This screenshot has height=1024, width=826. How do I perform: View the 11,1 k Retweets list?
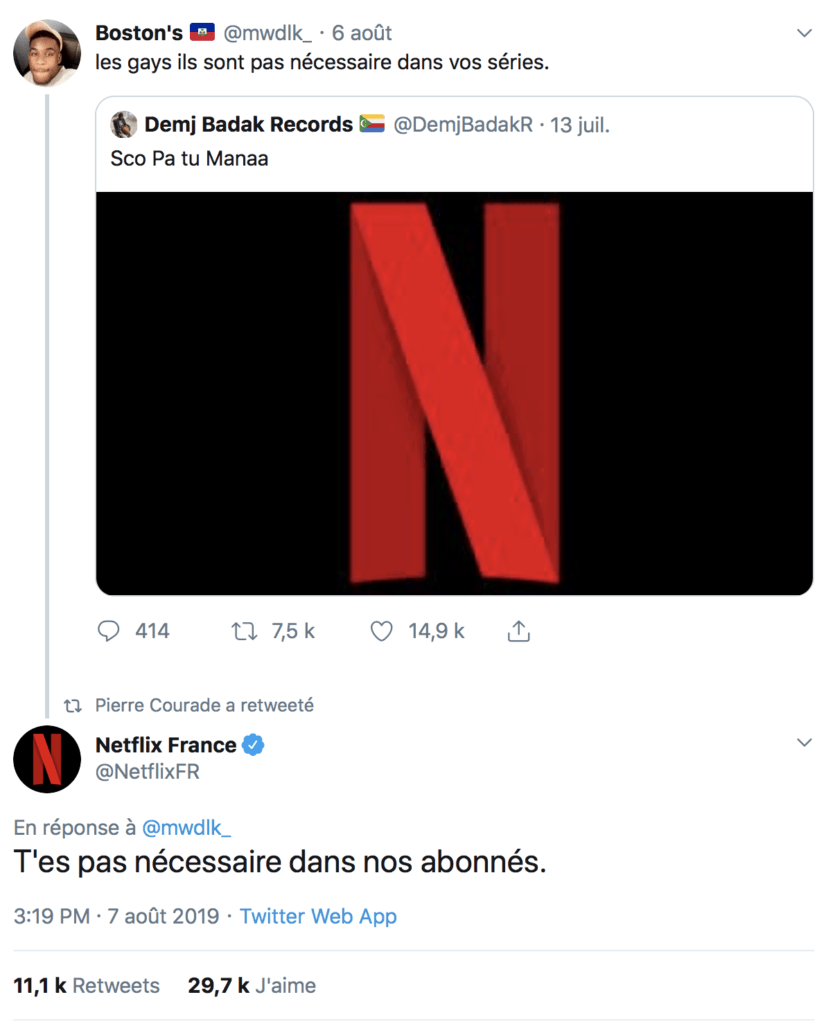[86, 985]
